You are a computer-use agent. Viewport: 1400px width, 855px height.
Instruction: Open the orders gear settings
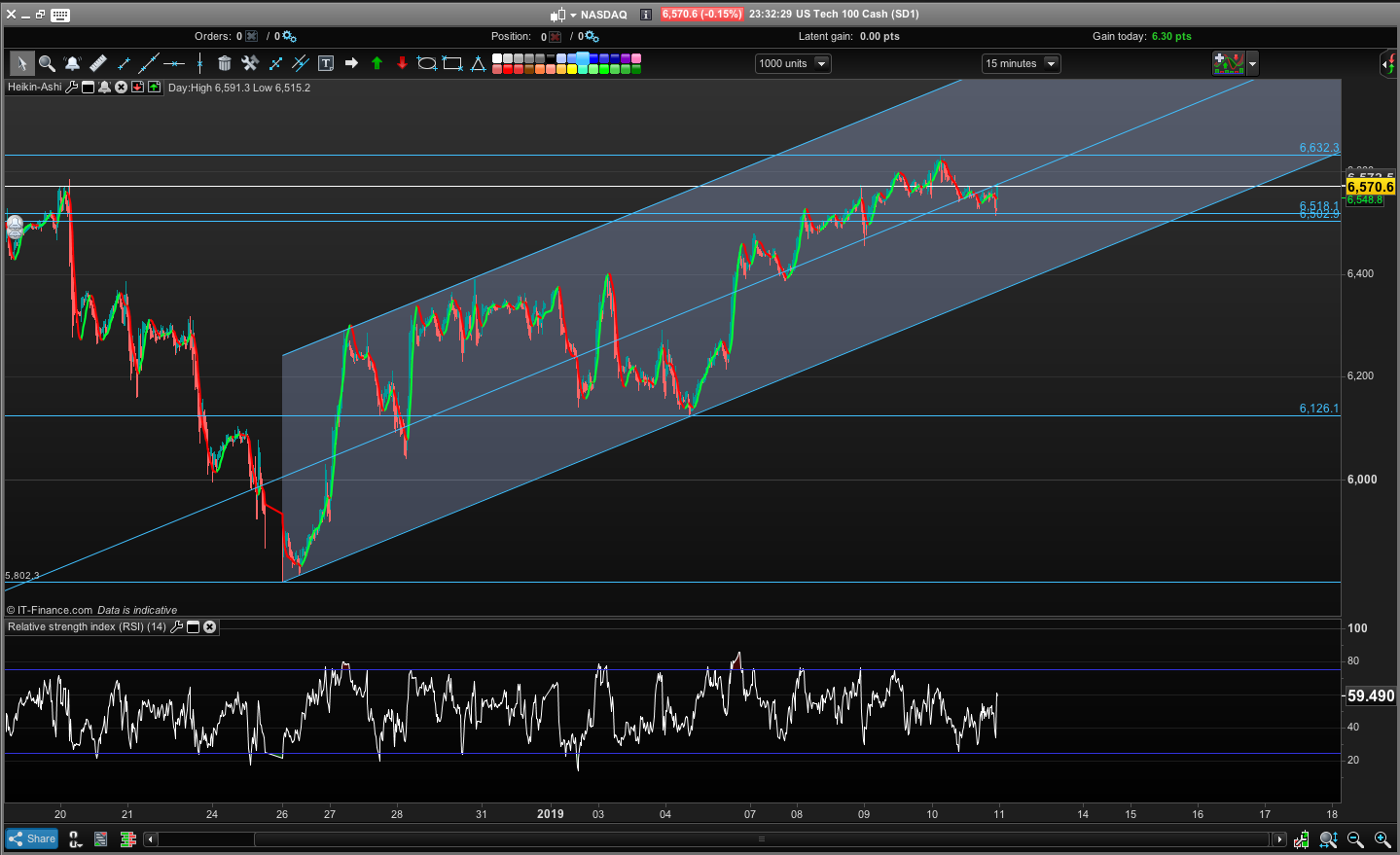click(x=289, y=37)
